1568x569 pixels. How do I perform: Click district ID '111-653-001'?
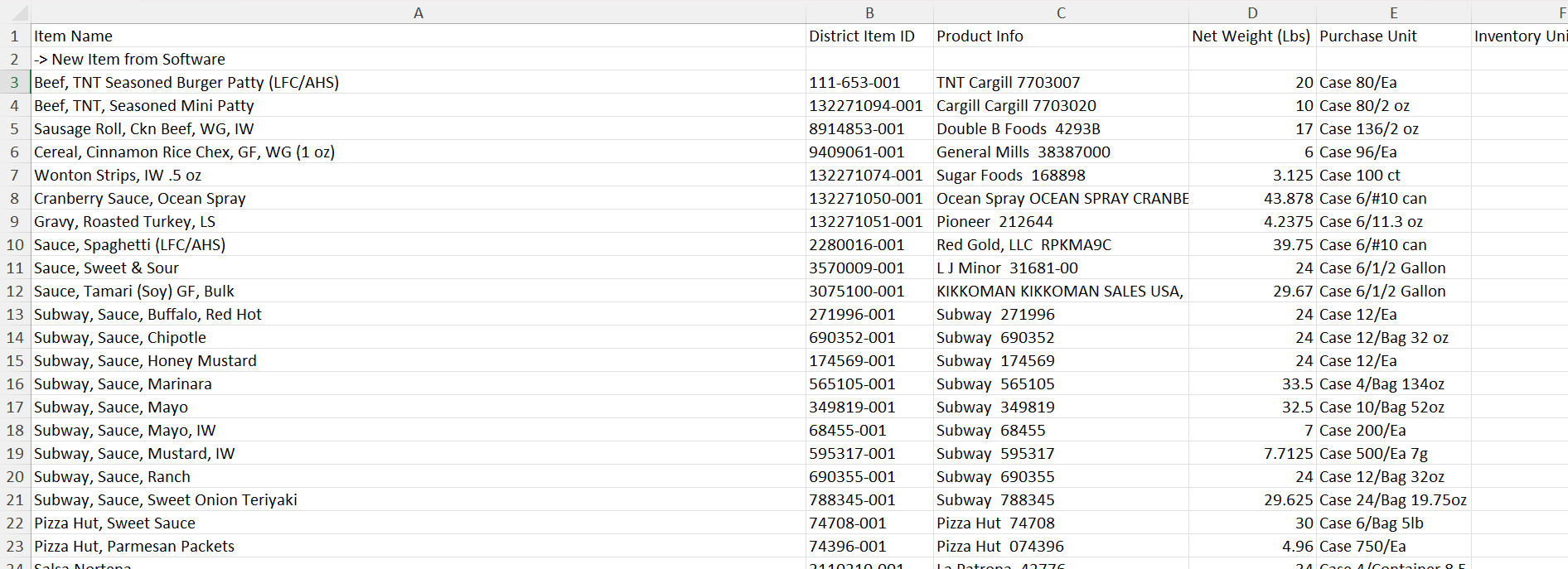click(x=869, y=82)
